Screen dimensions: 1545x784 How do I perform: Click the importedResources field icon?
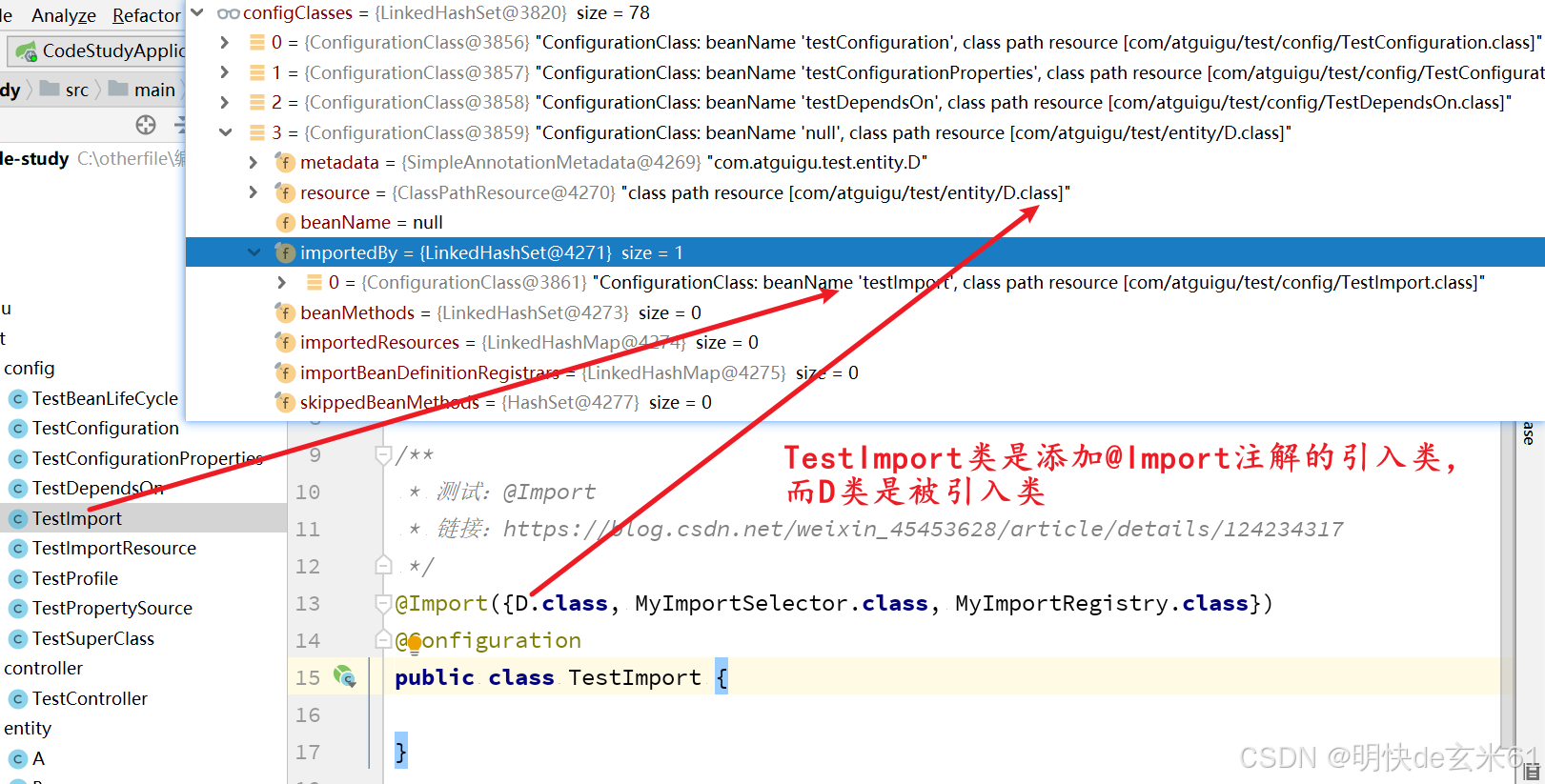click(x=285, y=343)
